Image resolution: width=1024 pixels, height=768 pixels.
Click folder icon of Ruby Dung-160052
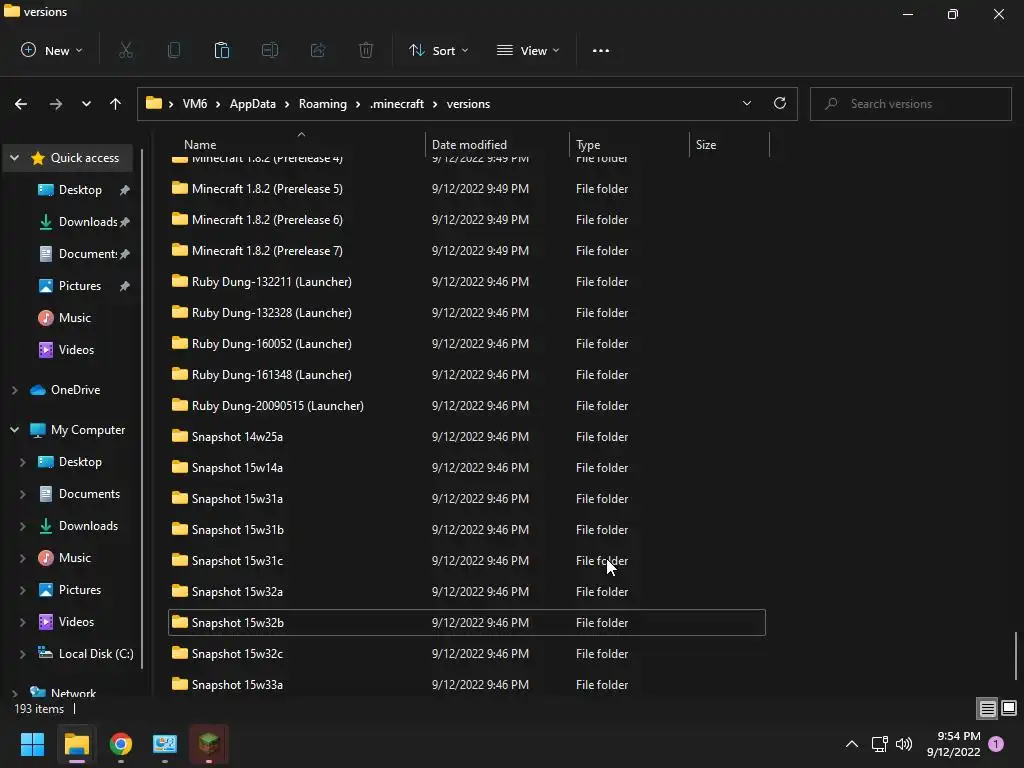(x=180, y=343)
